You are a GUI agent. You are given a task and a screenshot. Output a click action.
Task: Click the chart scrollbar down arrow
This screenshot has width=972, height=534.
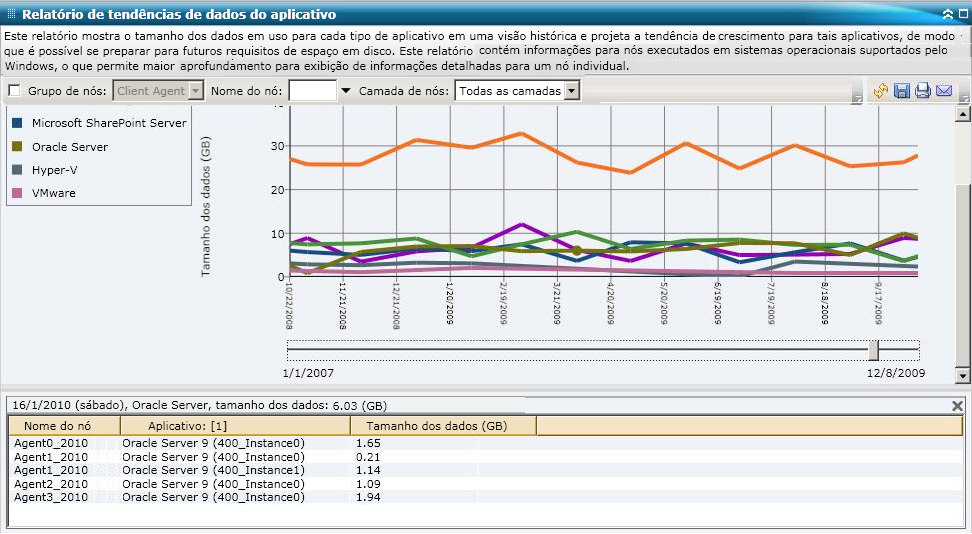(962, 375)
